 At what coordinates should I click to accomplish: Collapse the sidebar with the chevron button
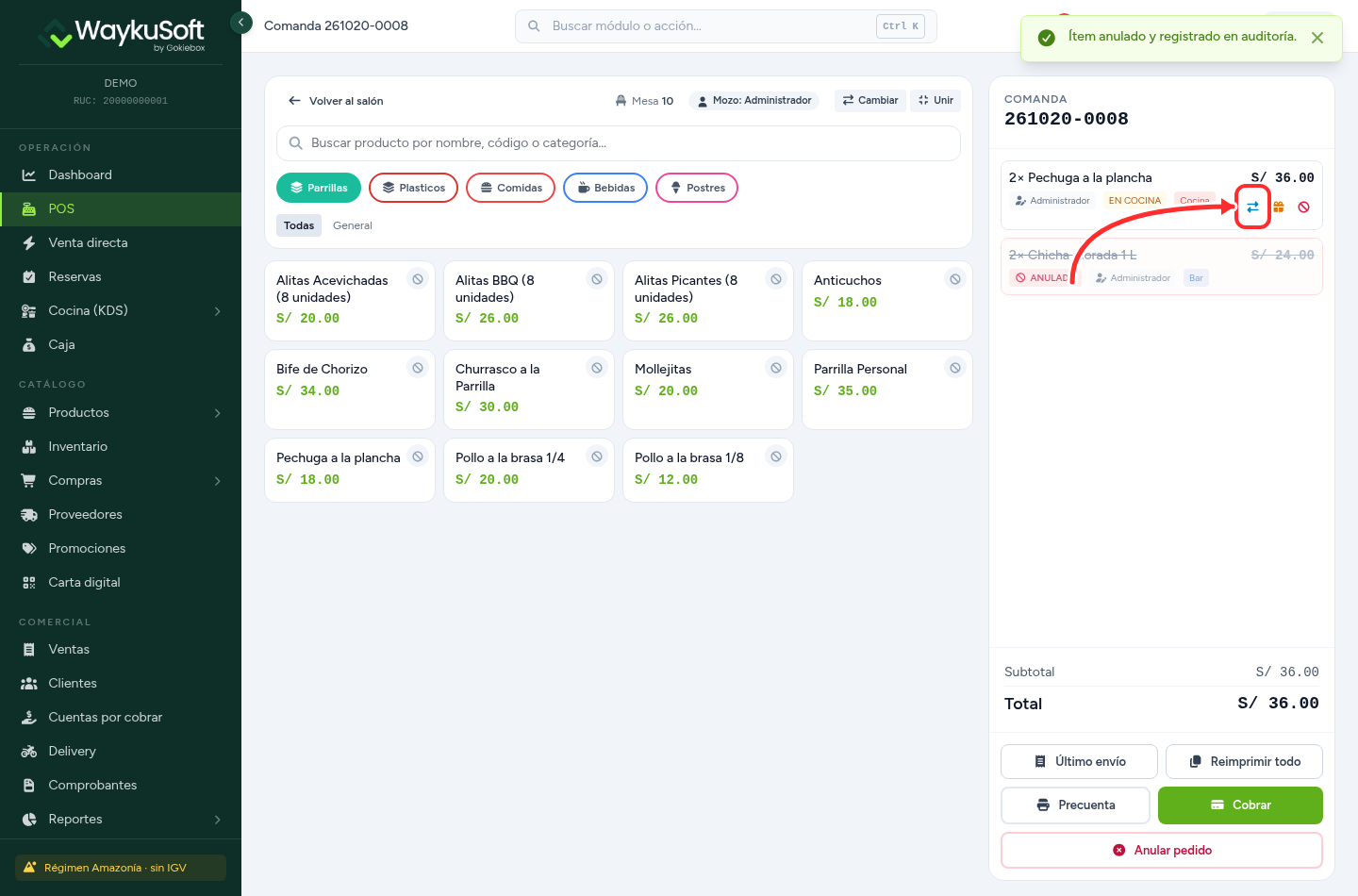coord(241,22)
